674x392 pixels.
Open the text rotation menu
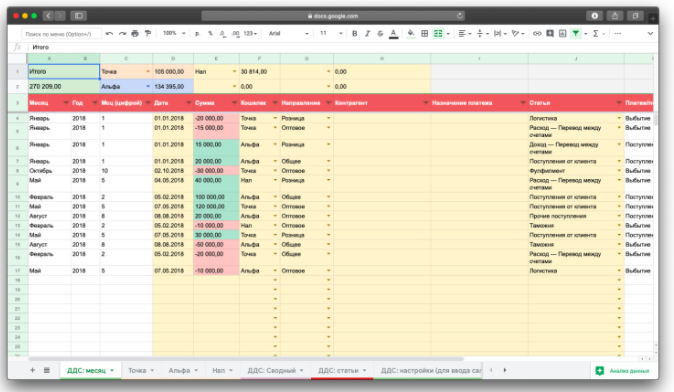[518, 34]
